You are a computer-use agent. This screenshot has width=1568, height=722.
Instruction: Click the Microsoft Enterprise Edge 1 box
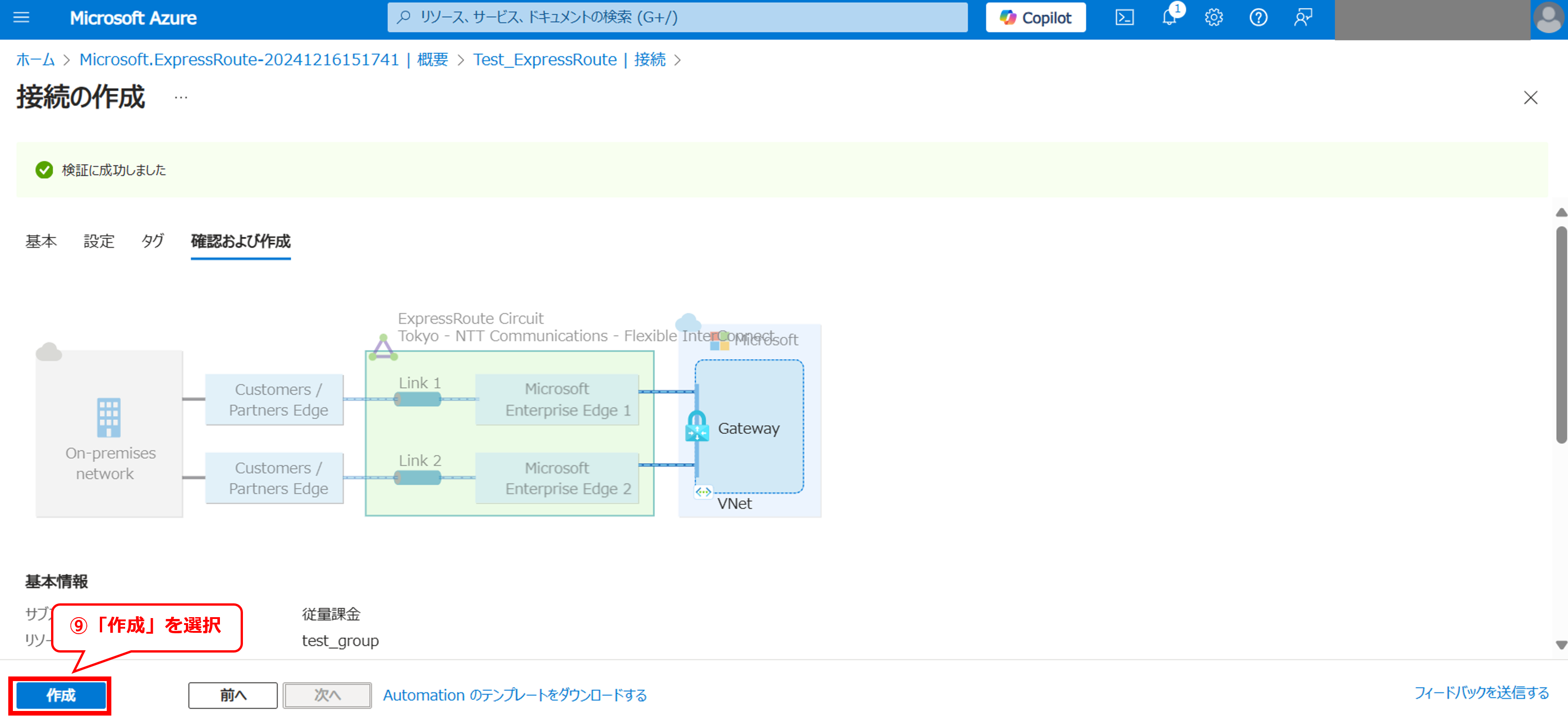pyautogui.click(x=557, y=400)
